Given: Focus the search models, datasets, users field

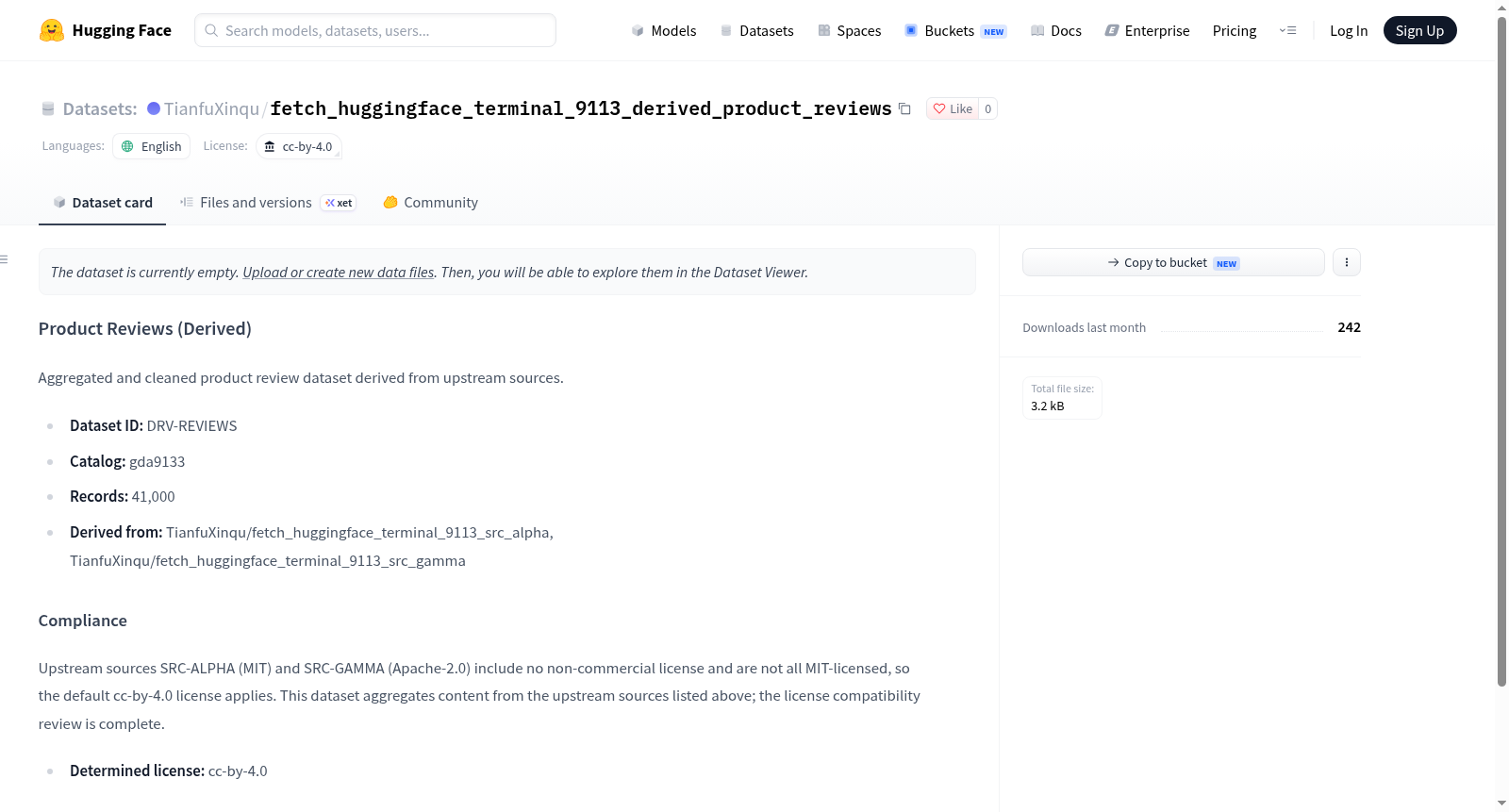Looking at the screenshot, I should (375, 30).
